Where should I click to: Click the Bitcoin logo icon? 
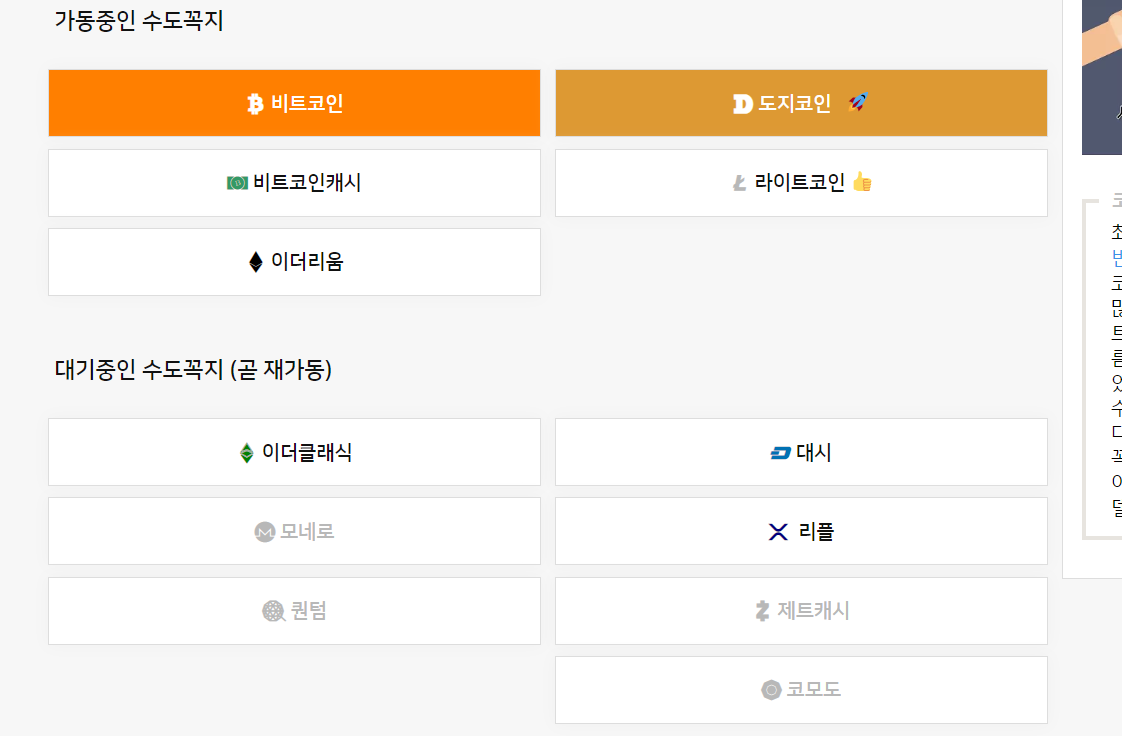[x=255, y=104]
